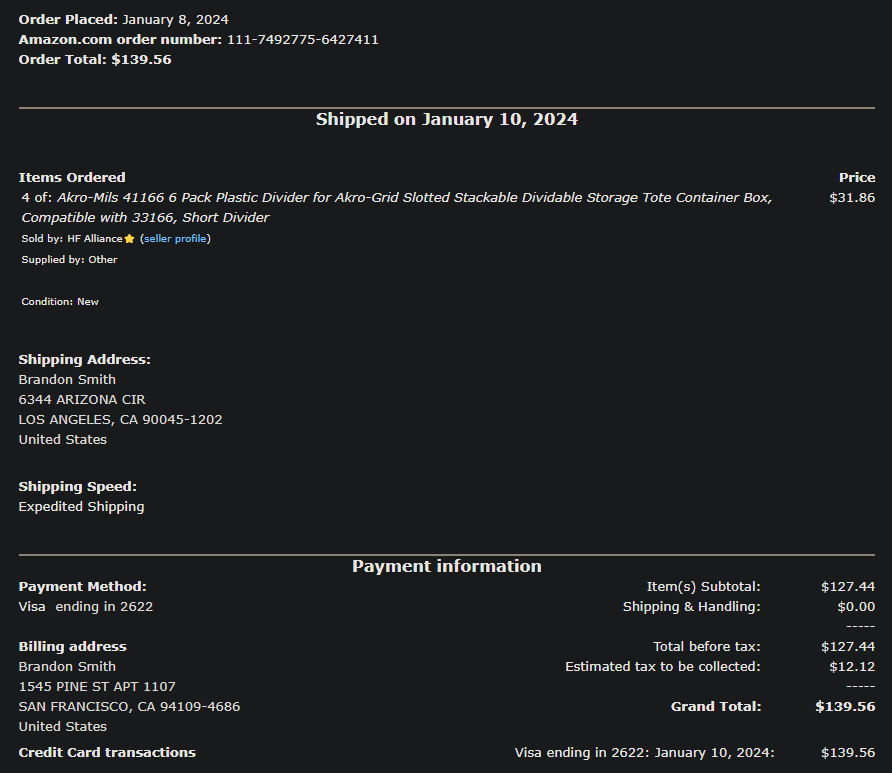
Task: Click the 1545 PINE ST APT 1107 billing line
Action: (97, 687)
